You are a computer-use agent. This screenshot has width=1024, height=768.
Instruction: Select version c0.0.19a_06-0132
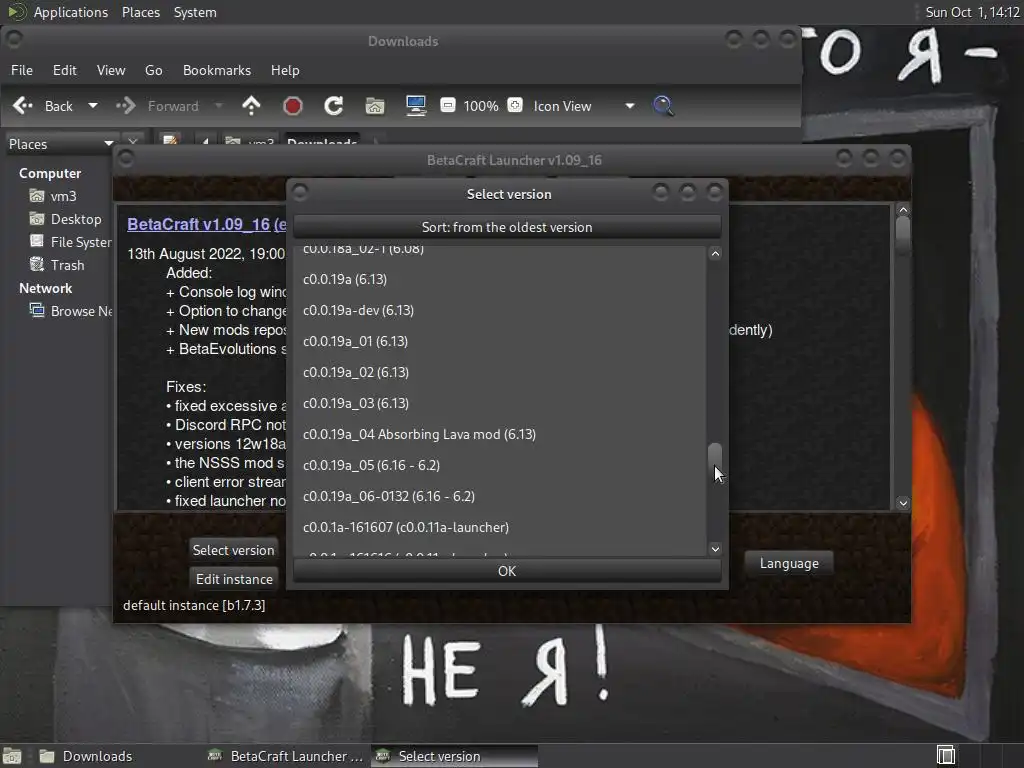[x=500, y=496]
